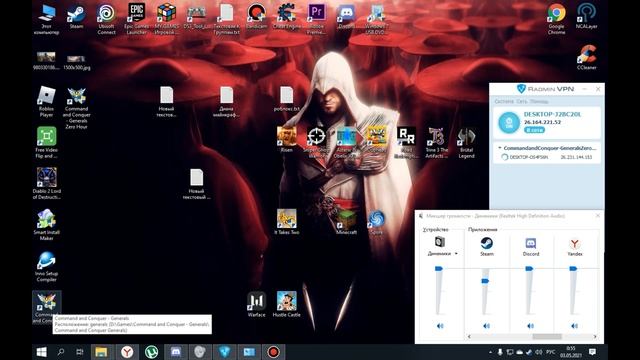This screenshot has height=360, width=640.
Task: Open the Bandicam desktop shortcut
Action: [256, 17]
